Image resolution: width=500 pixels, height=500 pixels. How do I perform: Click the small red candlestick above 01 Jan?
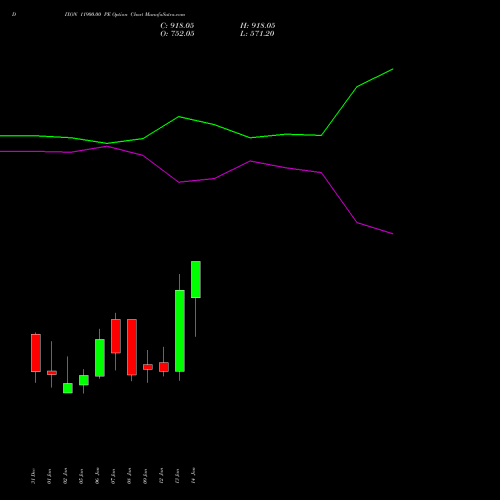tap(52, 373)
